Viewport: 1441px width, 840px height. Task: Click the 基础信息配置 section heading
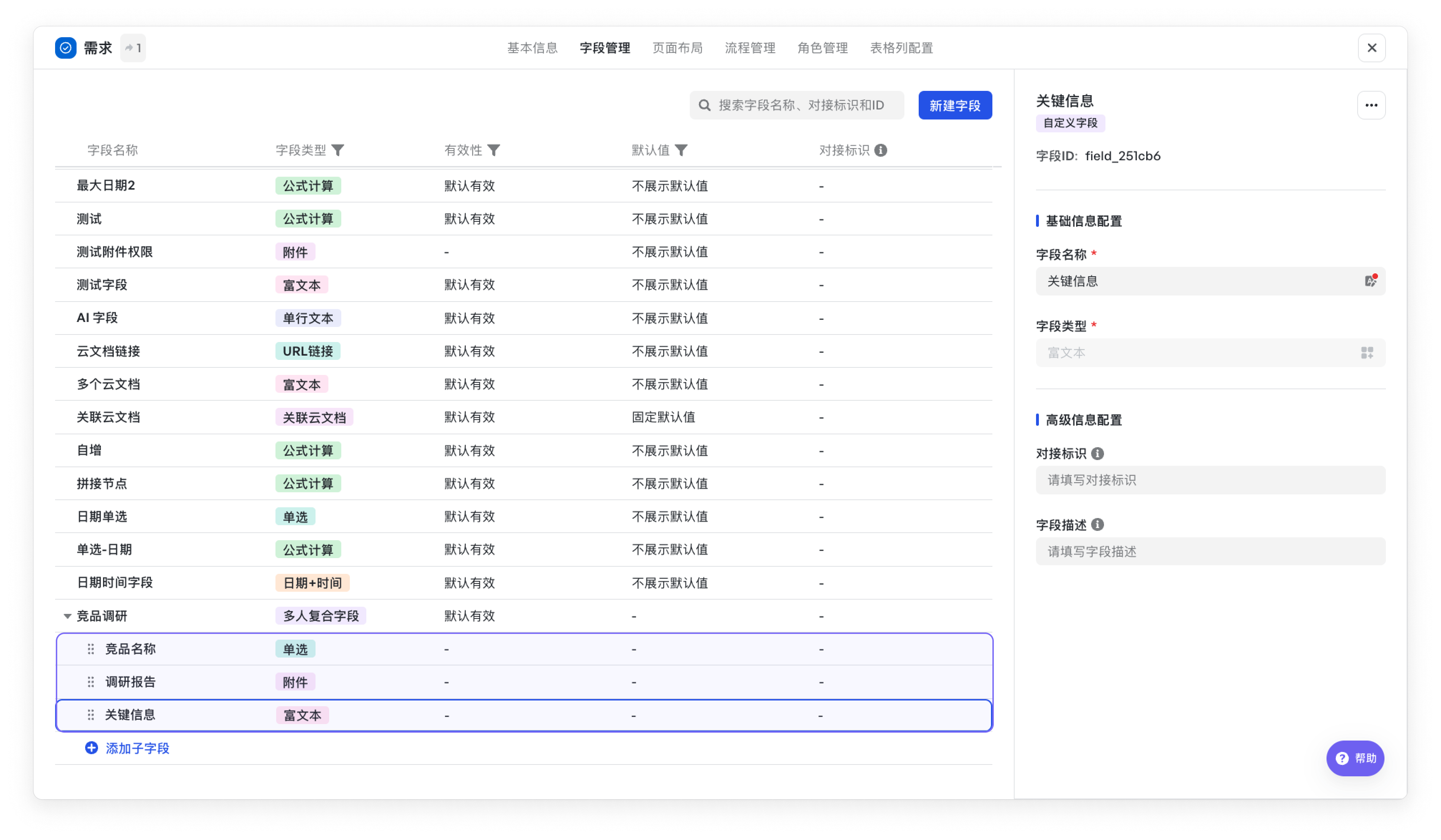coord(1084,221)
